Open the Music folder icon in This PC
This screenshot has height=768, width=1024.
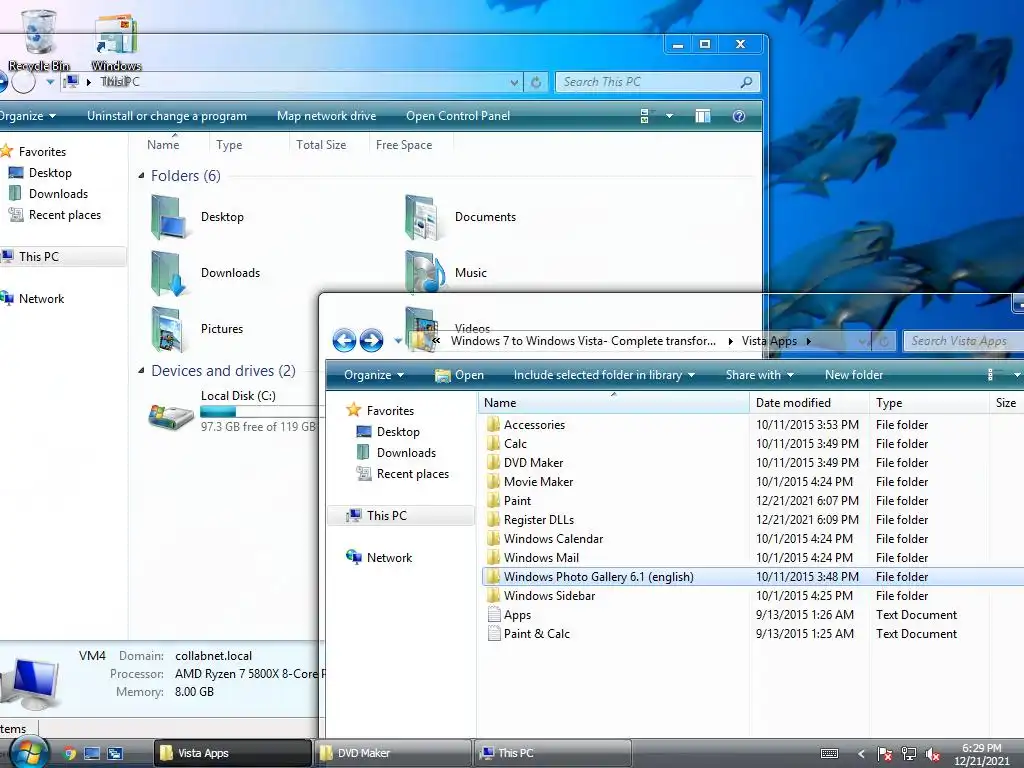[x=423, y=272]
